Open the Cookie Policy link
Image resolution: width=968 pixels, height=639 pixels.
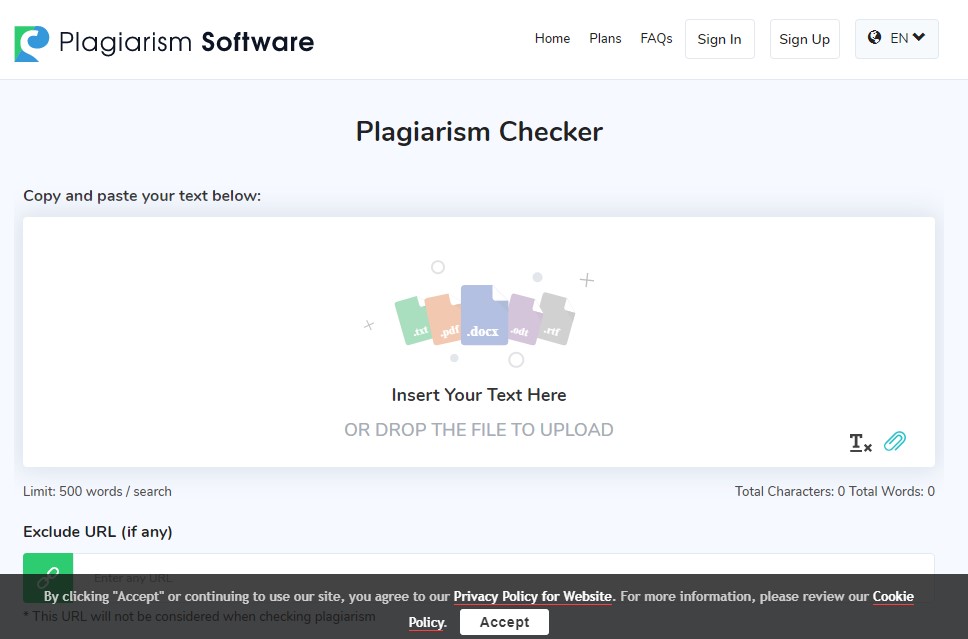pos(893,596)
